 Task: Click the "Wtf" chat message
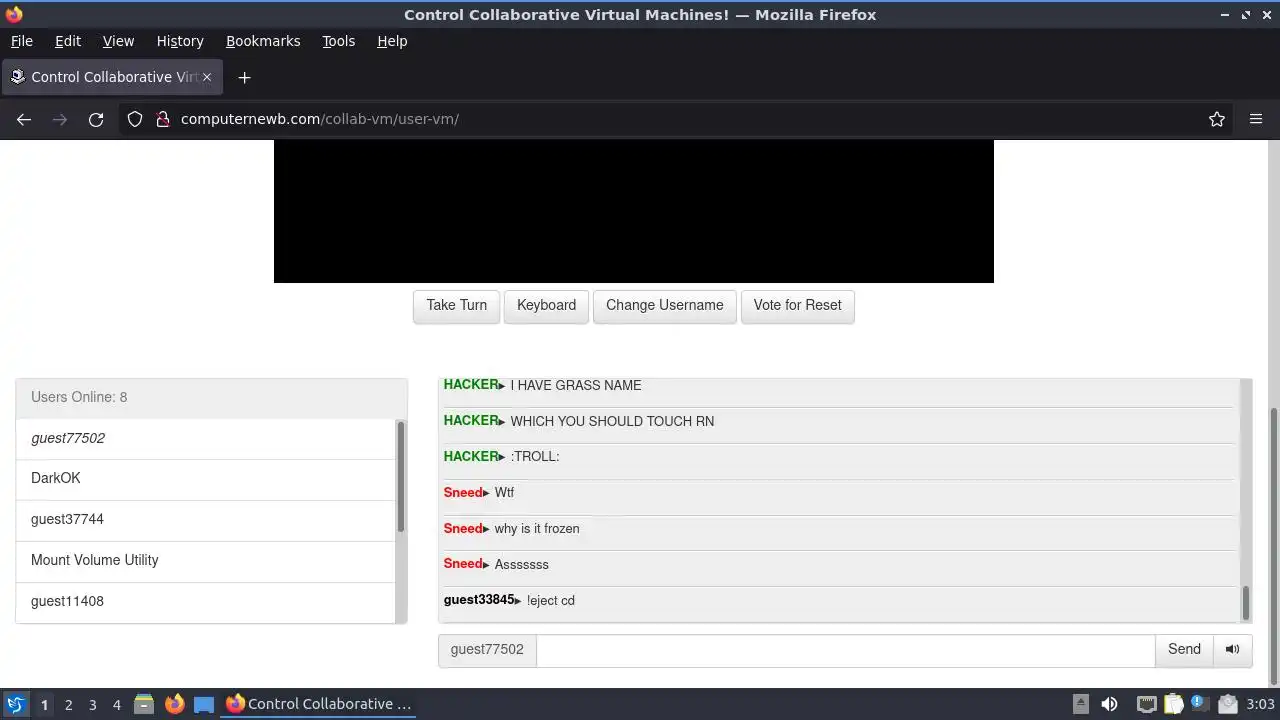point(504,493)
